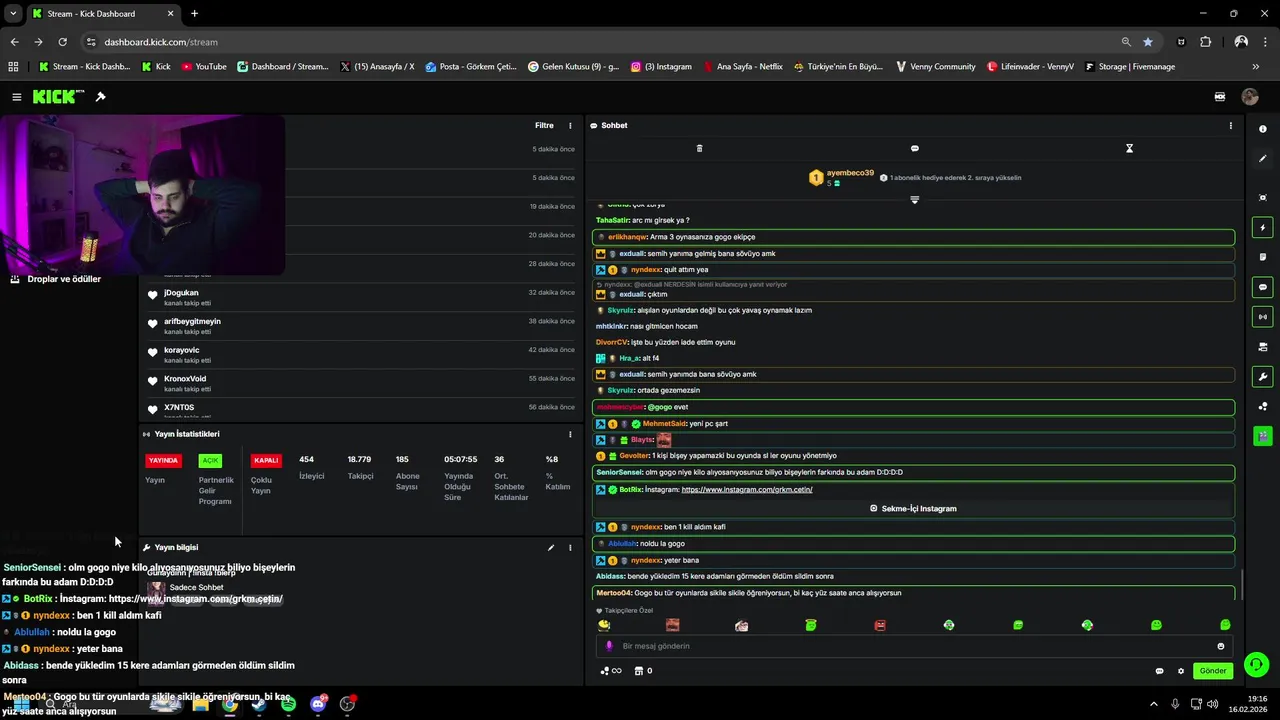Click follower korayovic in the activity feed

(181, 350)
